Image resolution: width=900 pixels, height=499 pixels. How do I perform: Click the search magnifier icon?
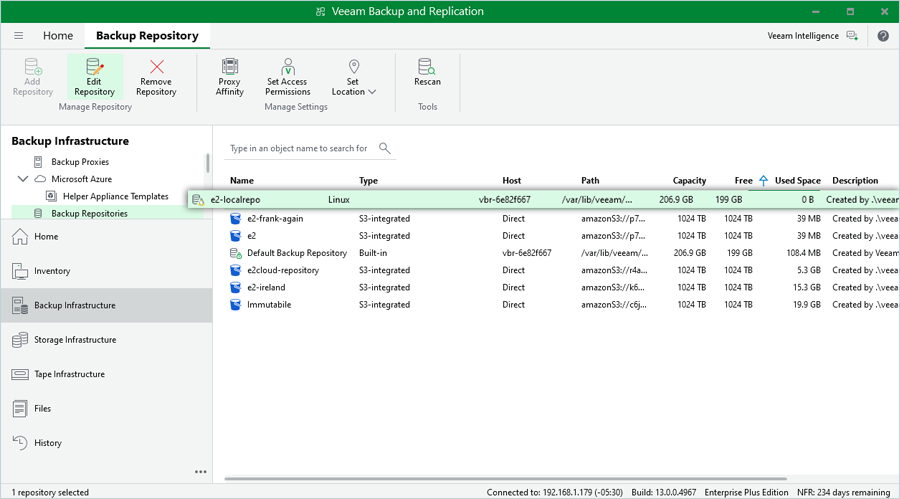point(385,148)
